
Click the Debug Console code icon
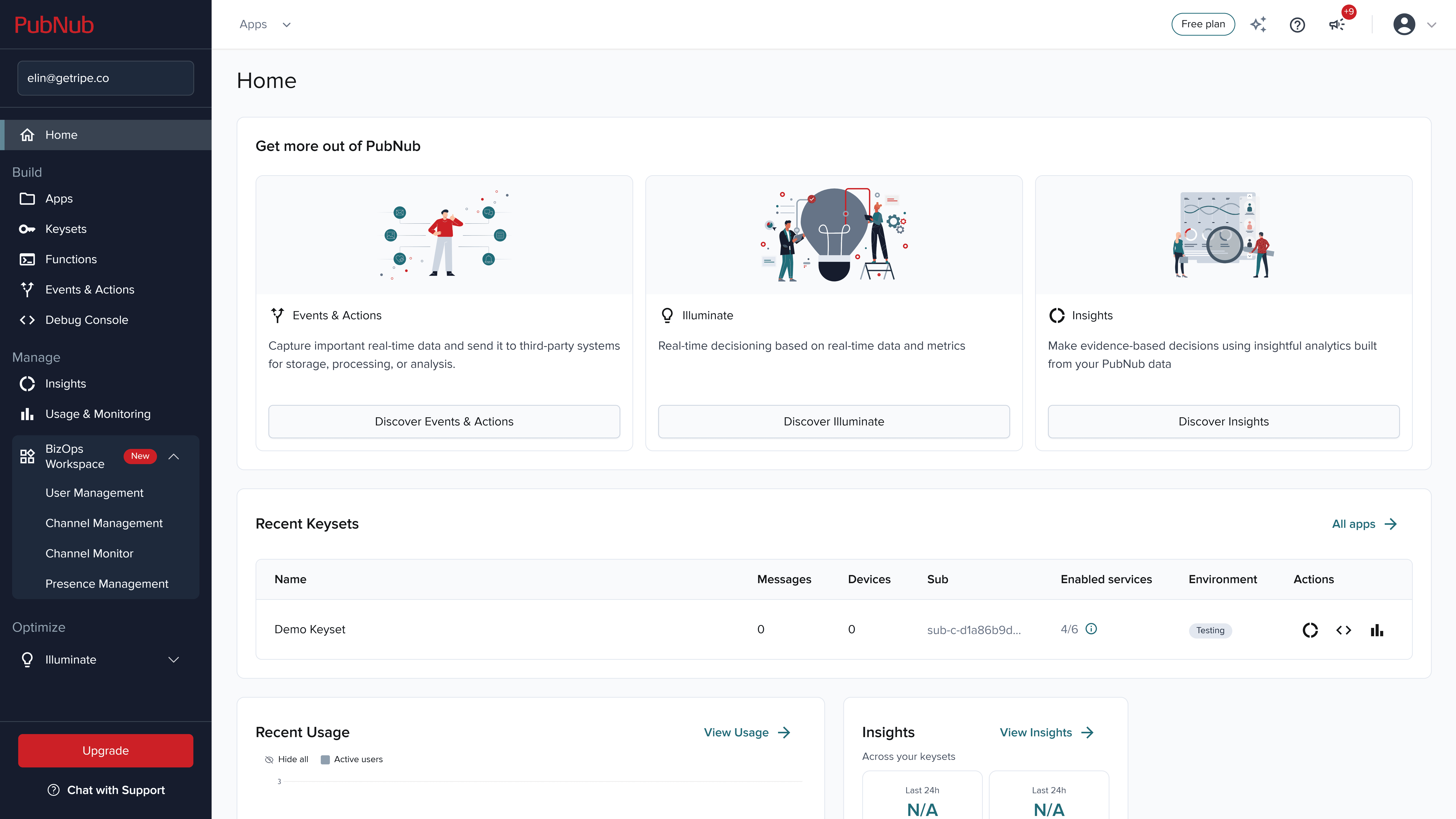(x=27, y=320)
